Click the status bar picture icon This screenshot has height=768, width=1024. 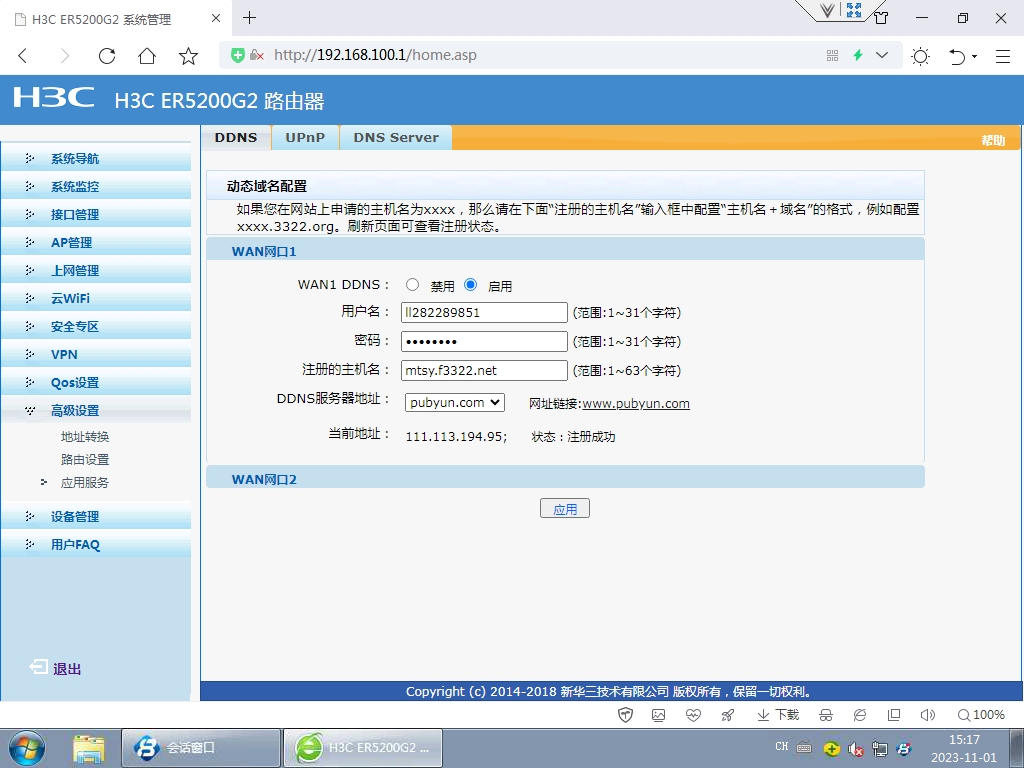click(x=658, y=715)
